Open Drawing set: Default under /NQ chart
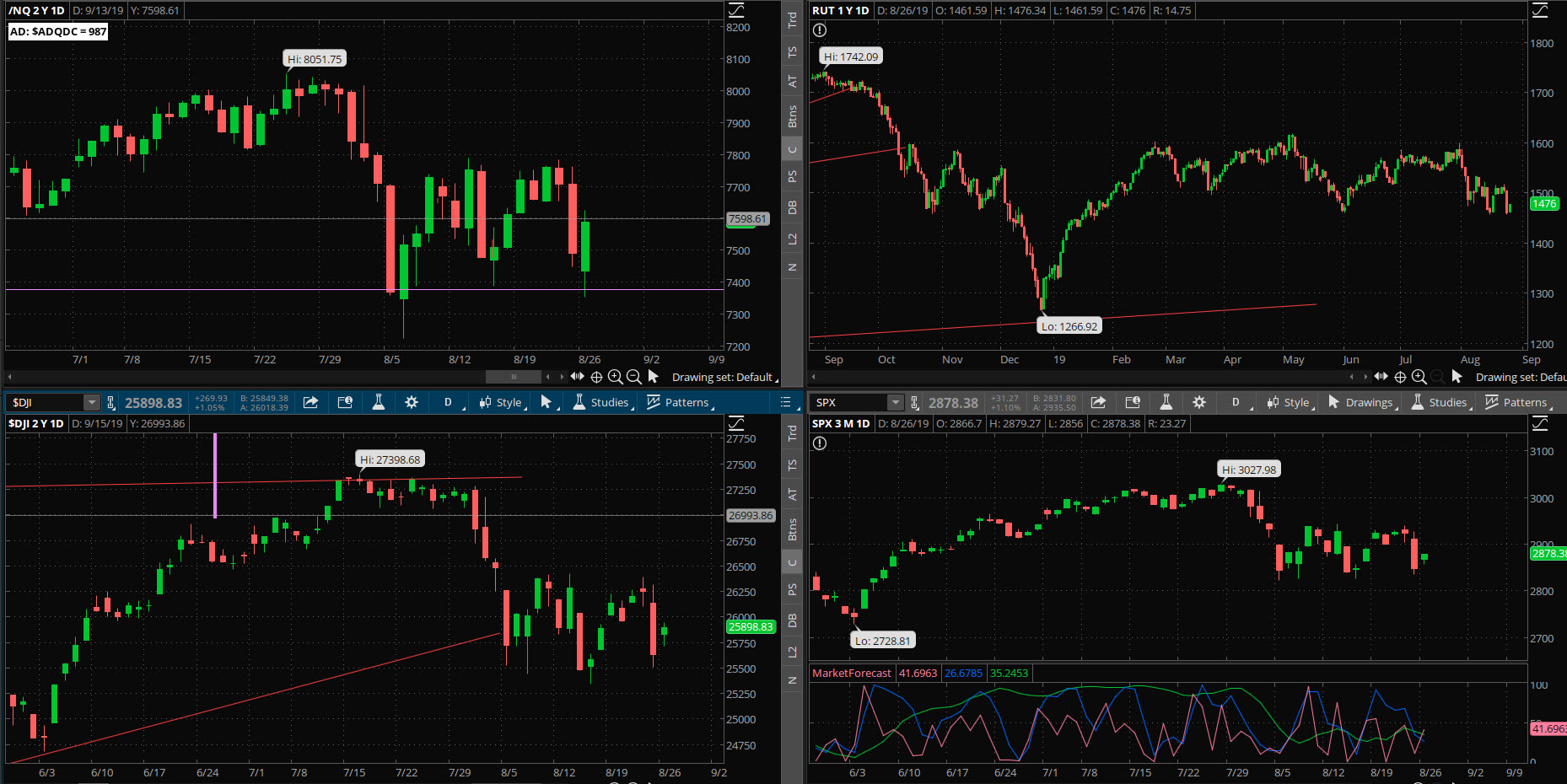The width and height of the screenshot is (1567, 784). [x=724, y=377]
